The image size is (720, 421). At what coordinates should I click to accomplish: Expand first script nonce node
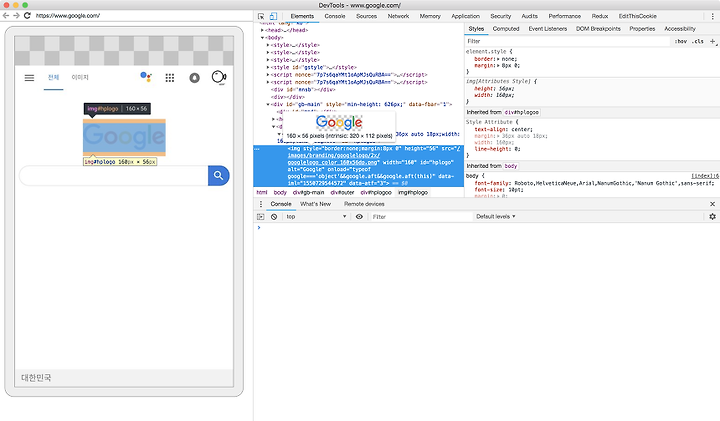[268, 75]
